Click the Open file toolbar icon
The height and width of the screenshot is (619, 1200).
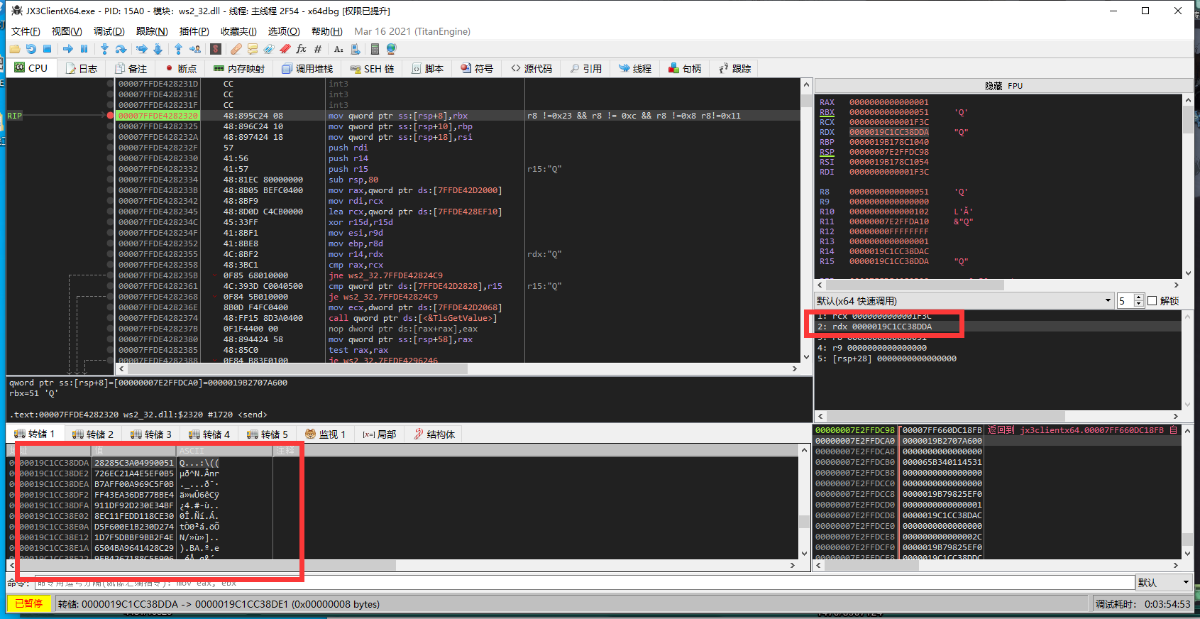point(15,48)
